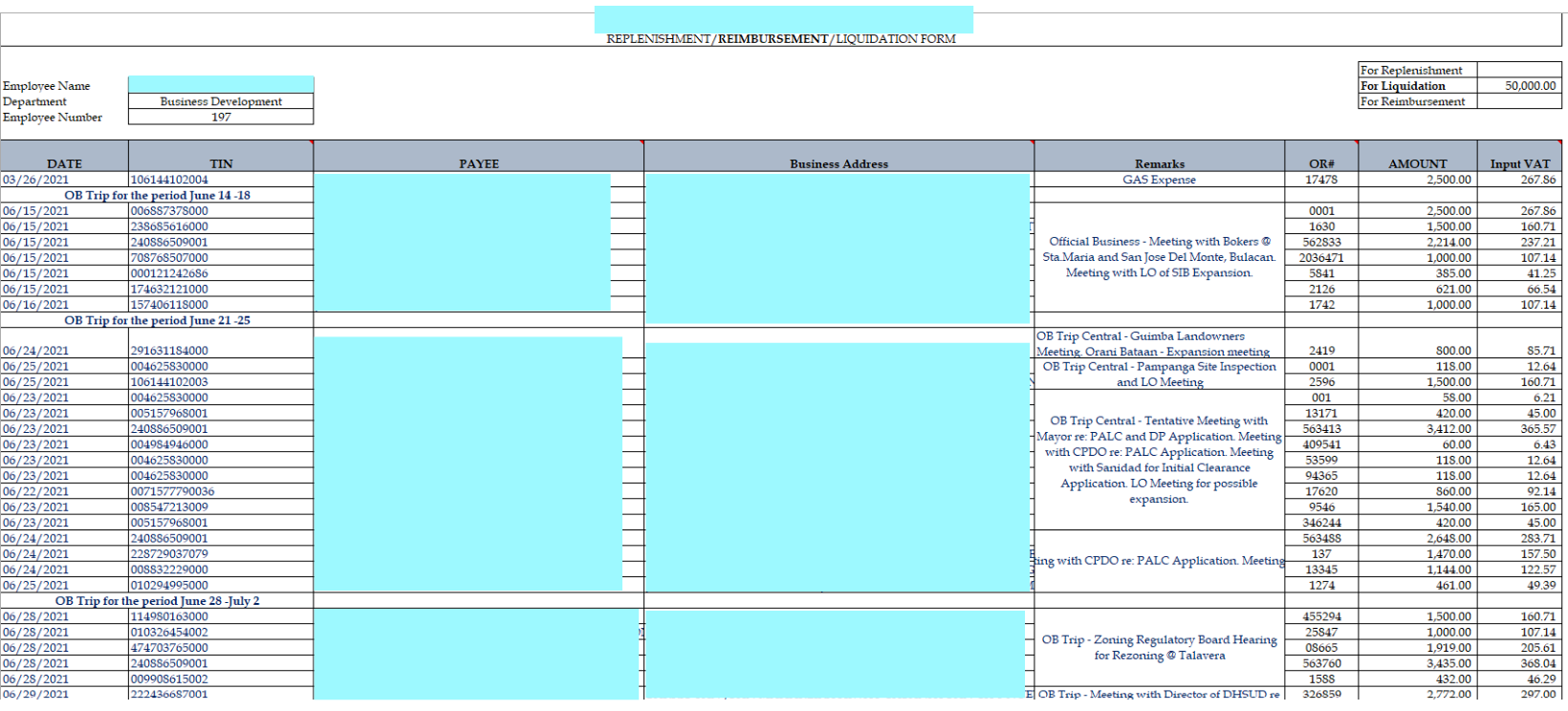The image size is (1568, 711).
Task: Select the 'For Replenishment' label cell
Action: (x=1418, y=70)
